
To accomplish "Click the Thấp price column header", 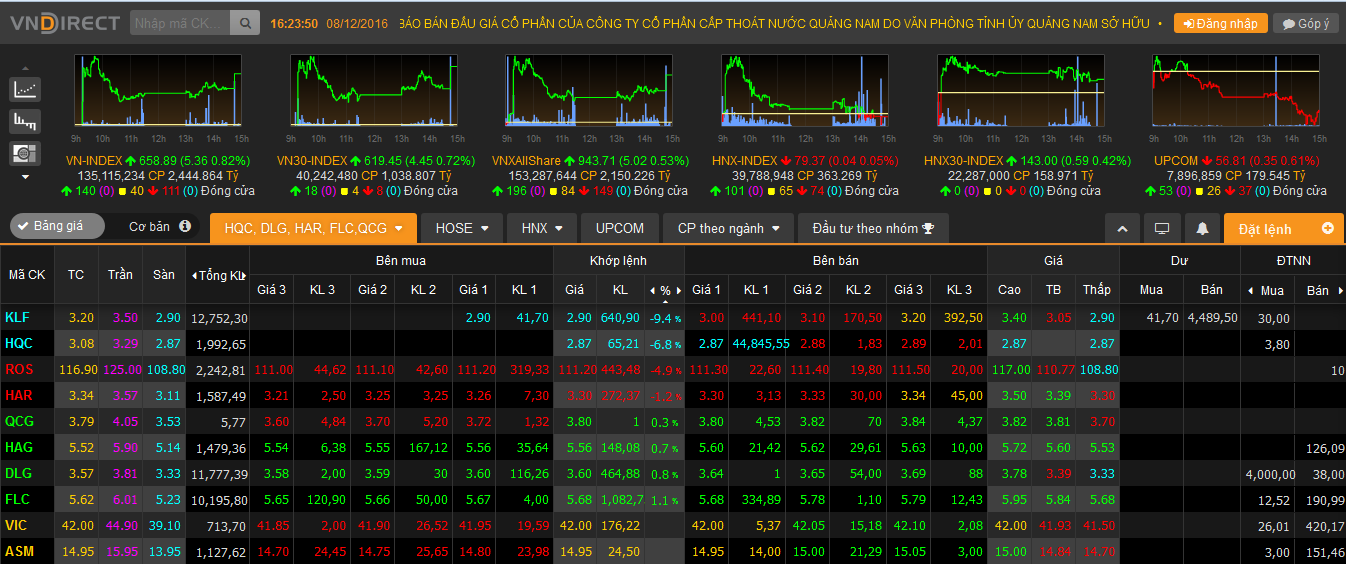I will (1097, 290).
